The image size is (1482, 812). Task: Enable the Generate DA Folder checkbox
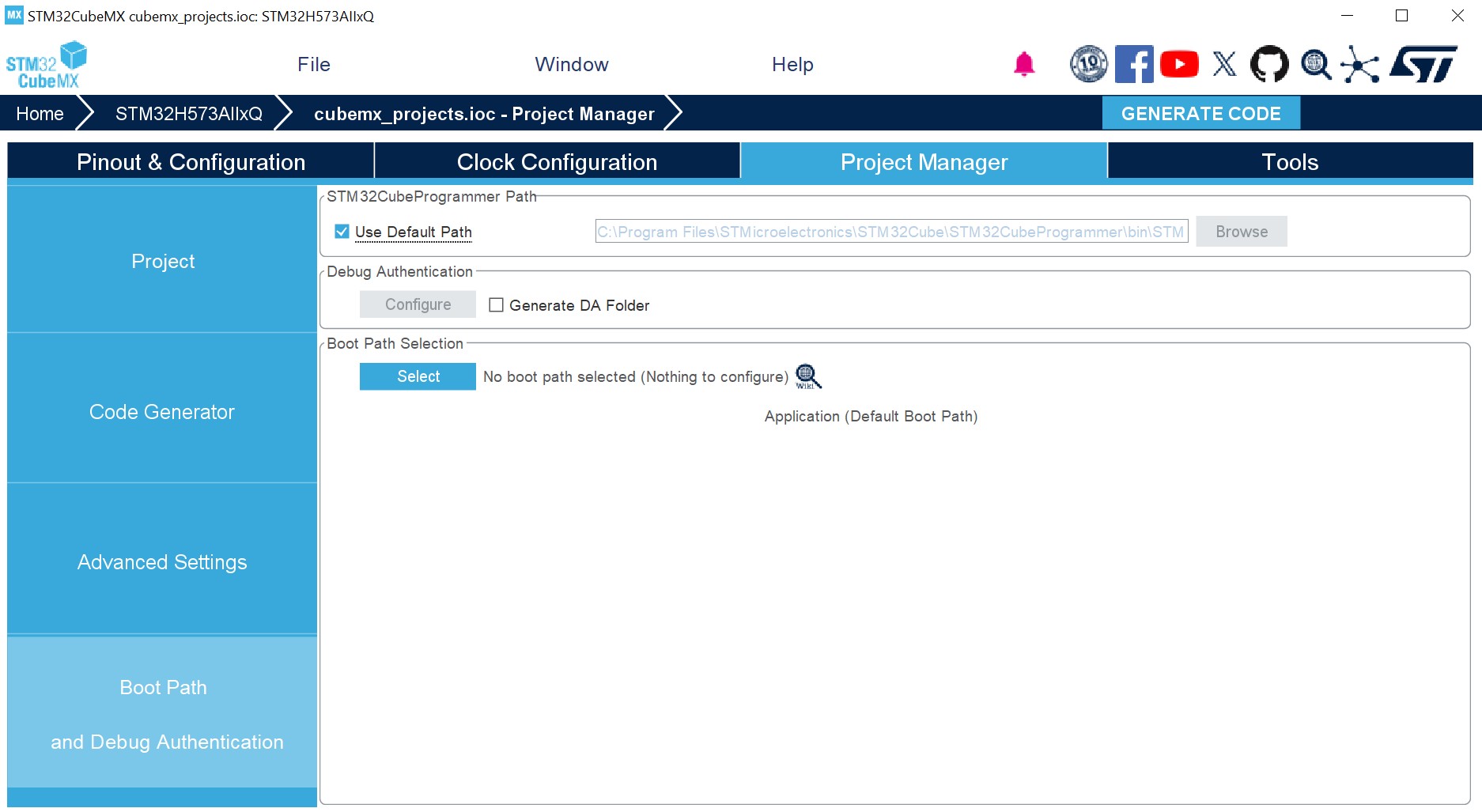[x=496, y=305]
